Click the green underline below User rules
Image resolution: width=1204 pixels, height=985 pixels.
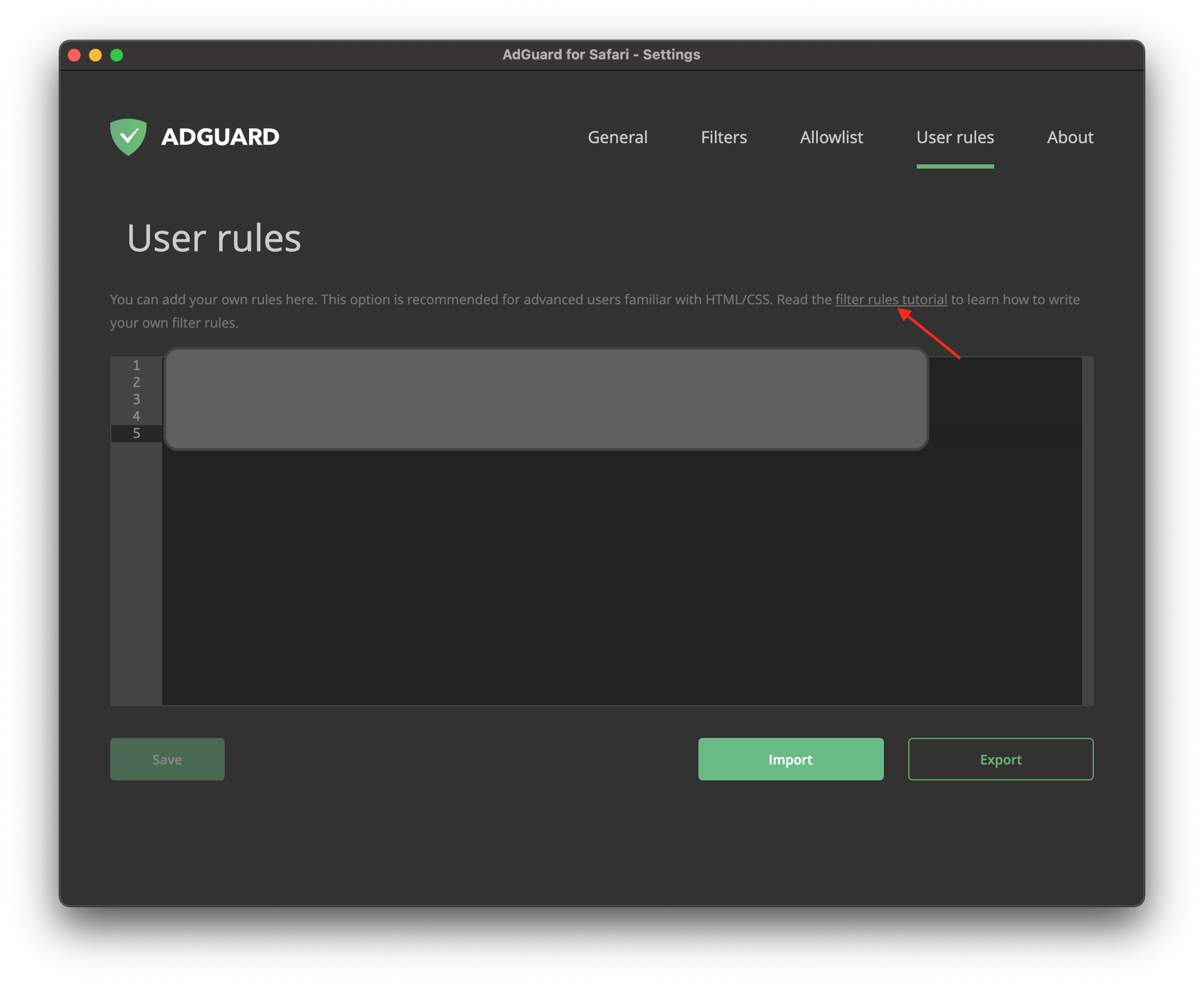tap(955, 166)
